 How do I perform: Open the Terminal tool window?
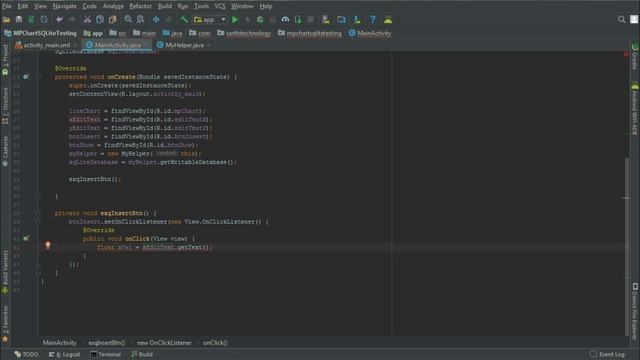(x=106, y=354)
